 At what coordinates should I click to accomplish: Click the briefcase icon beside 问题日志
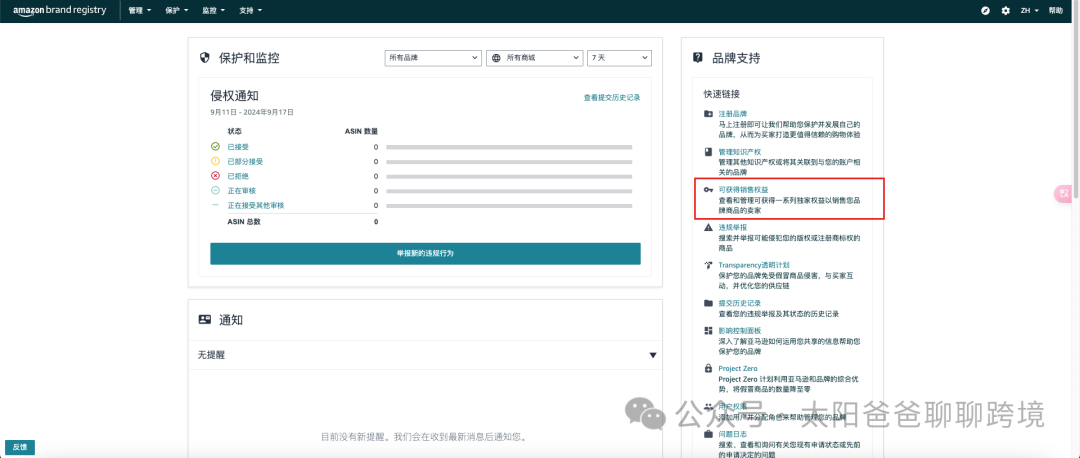pyautogui.click(x=708, y=435)
